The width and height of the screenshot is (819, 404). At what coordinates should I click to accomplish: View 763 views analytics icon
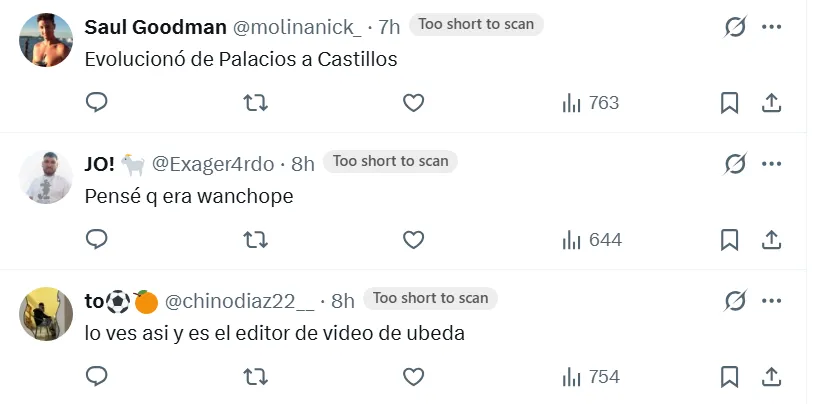(x=571, y=103)
